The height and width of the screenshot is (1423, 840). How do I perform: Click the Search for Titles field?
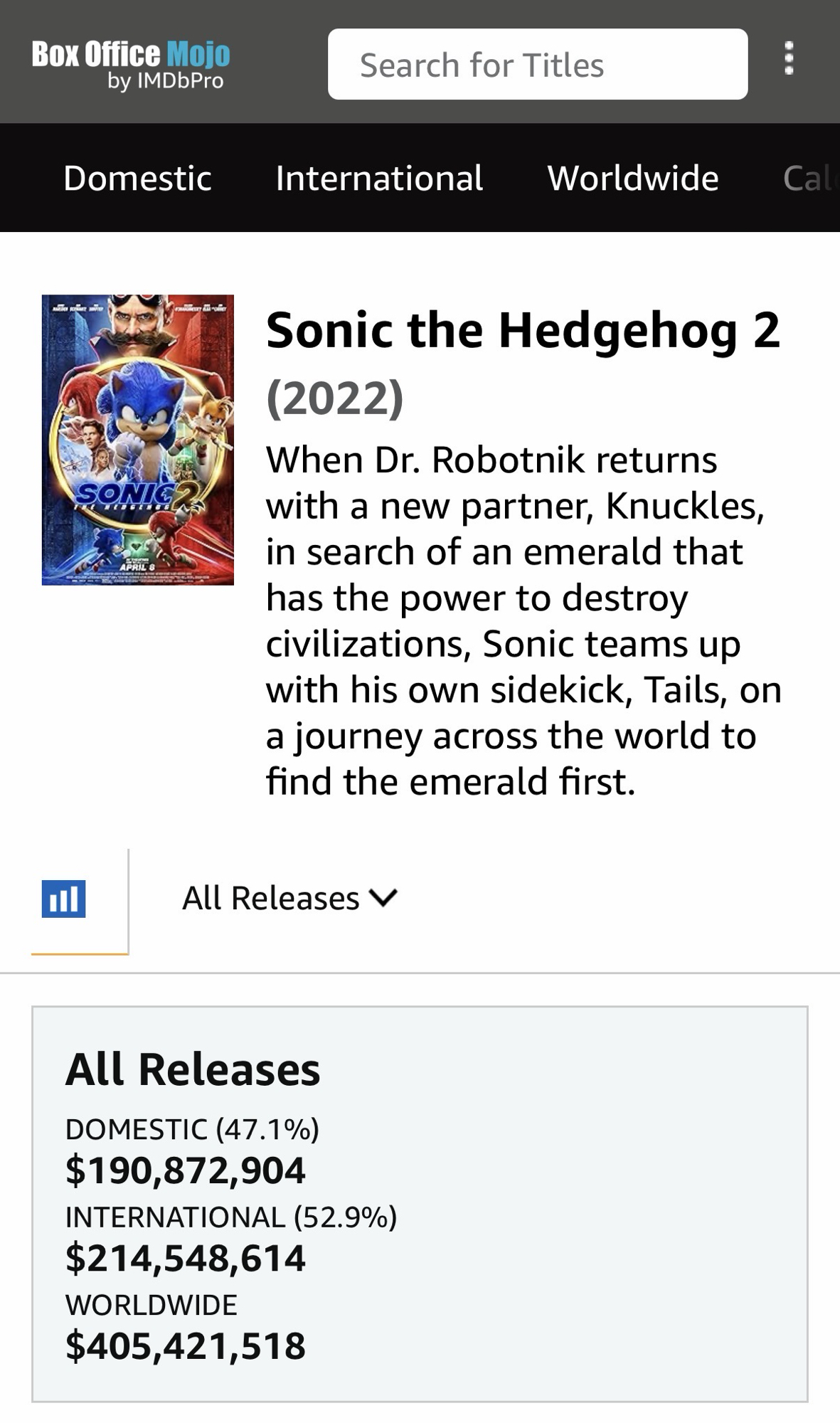pos(537,65)
